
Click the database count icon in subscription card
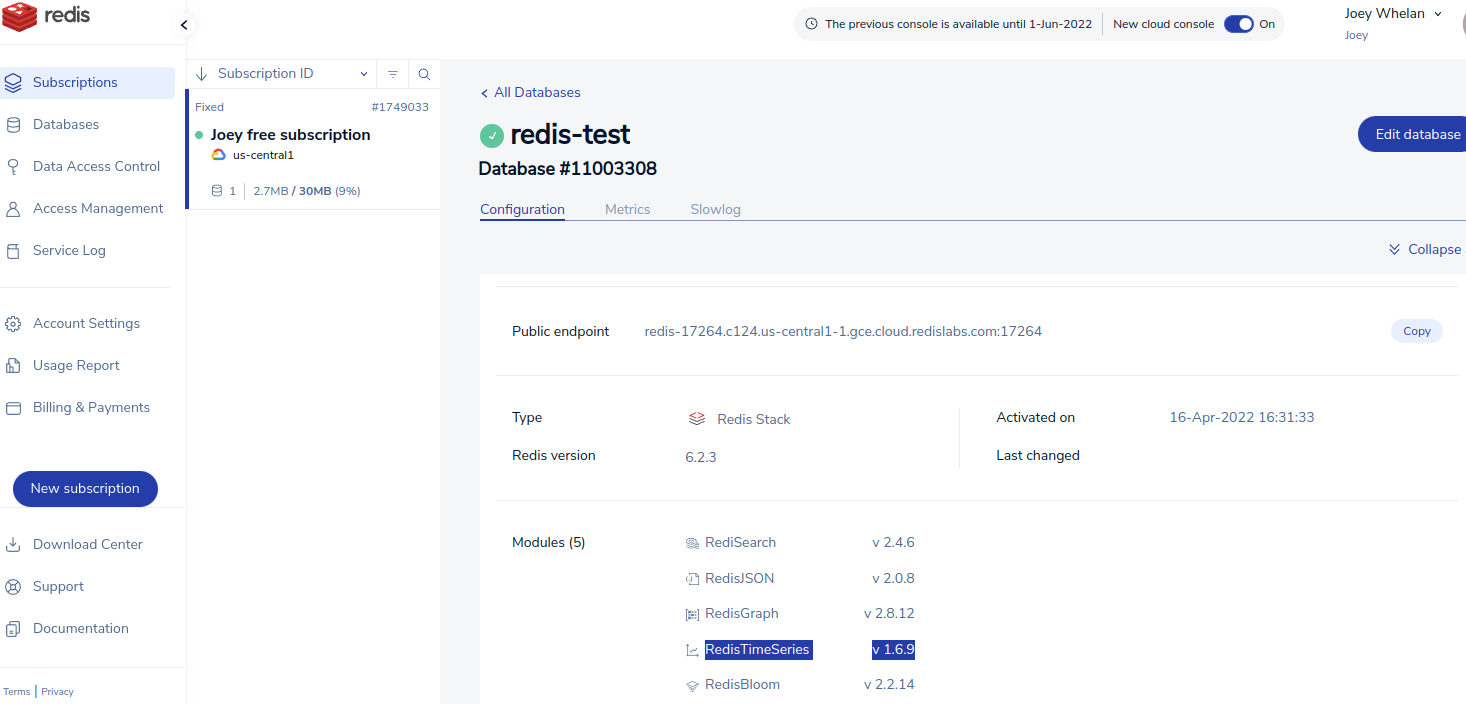(217, 191)
